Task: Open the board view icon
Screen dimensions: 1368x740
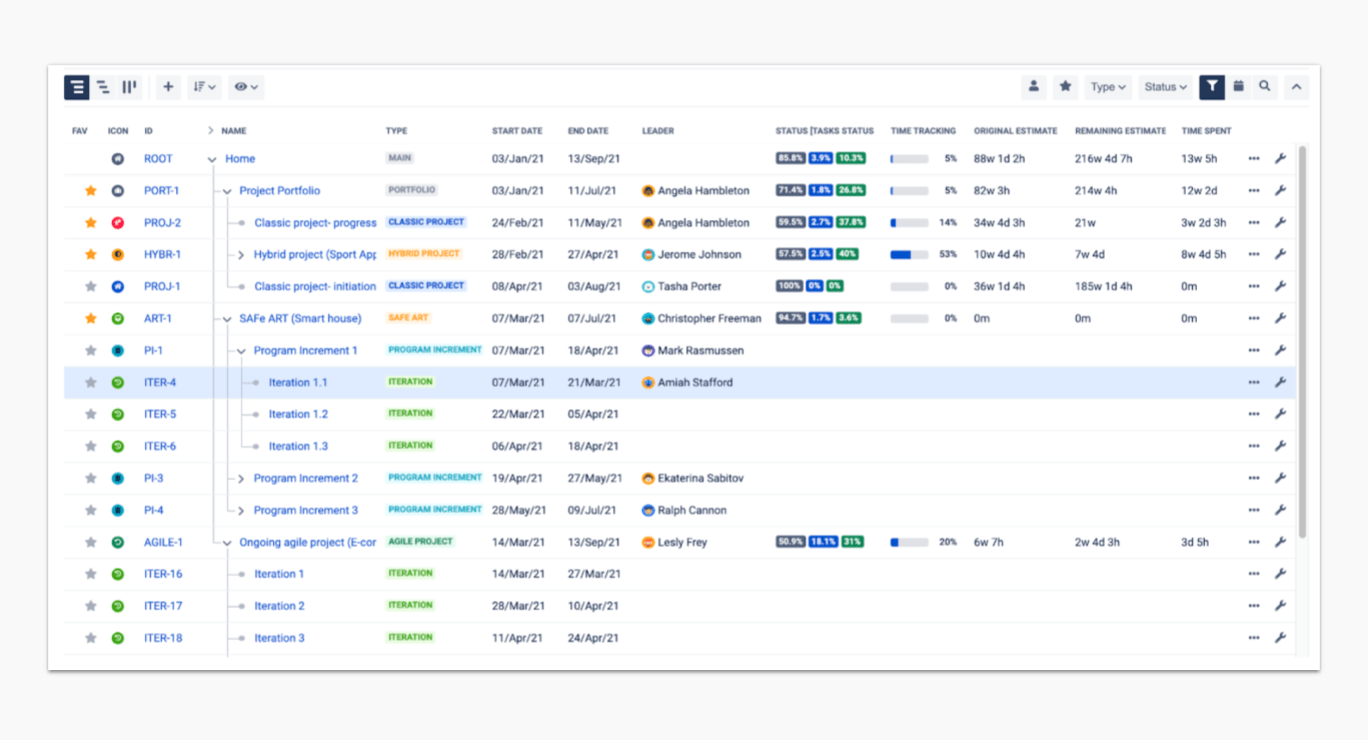Action: point(129,87)
